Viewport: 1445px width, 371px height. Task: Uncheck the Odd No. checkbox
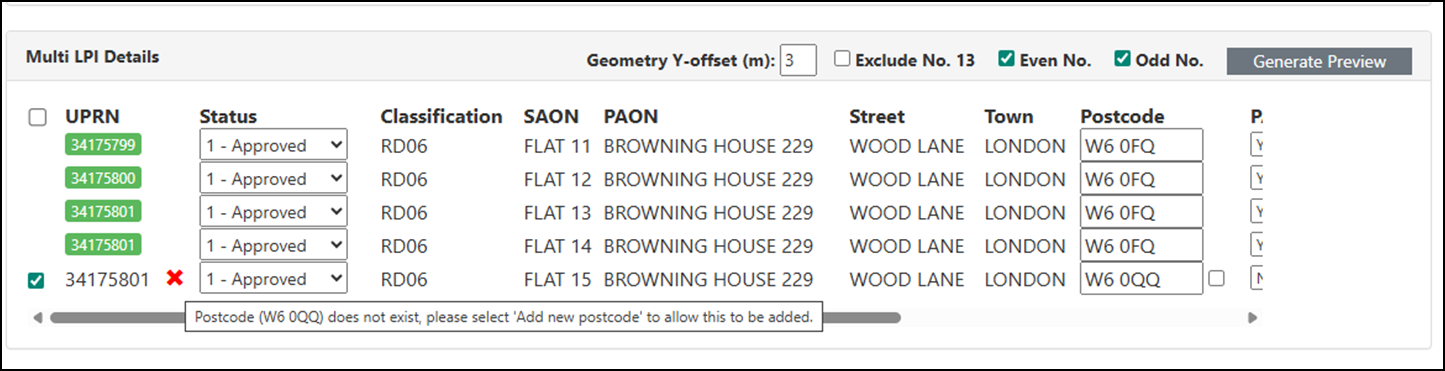1123,59
